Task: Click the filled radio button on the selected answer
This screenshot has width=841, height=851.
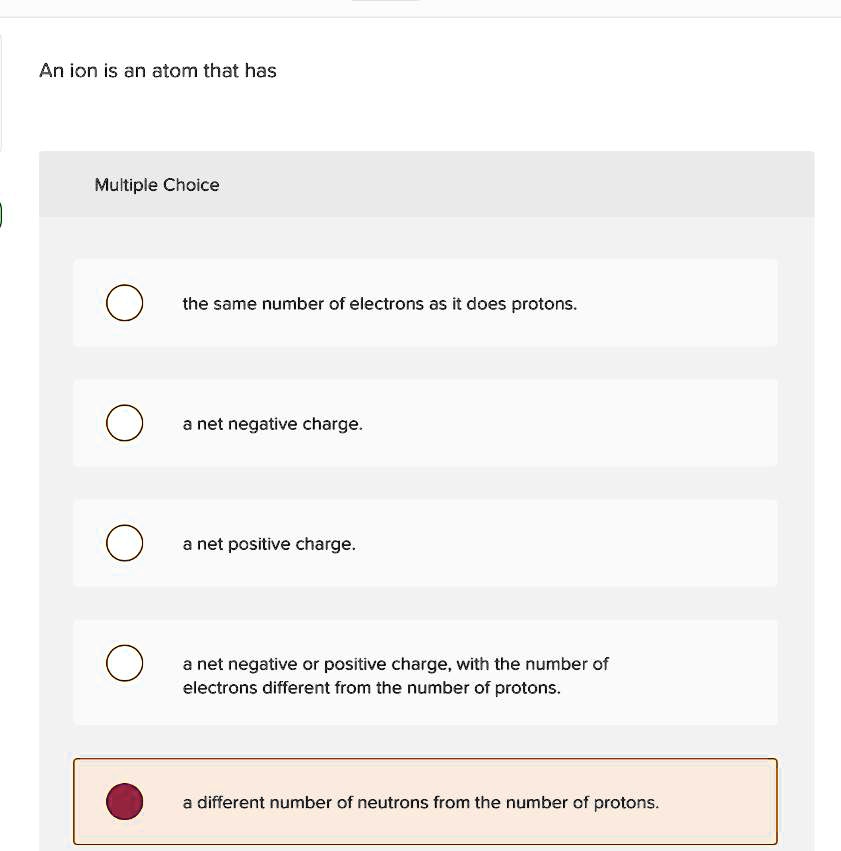Action: (x=124, y=801)
